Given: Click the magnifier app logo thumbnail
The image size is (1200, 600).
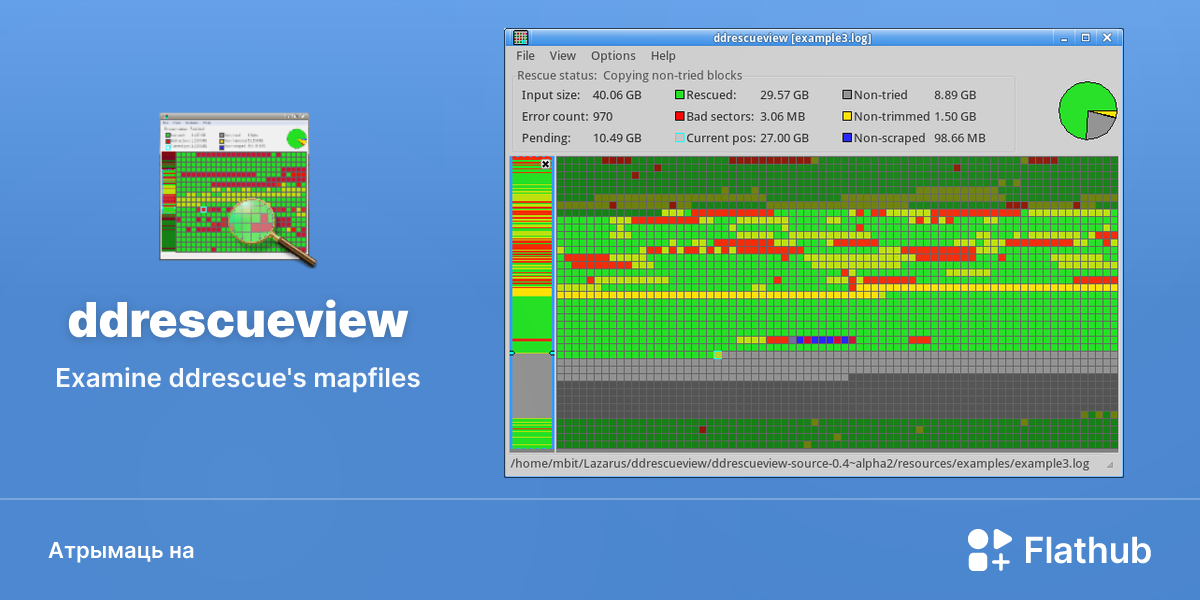Looking at the screenshot, I should point(238,189).
